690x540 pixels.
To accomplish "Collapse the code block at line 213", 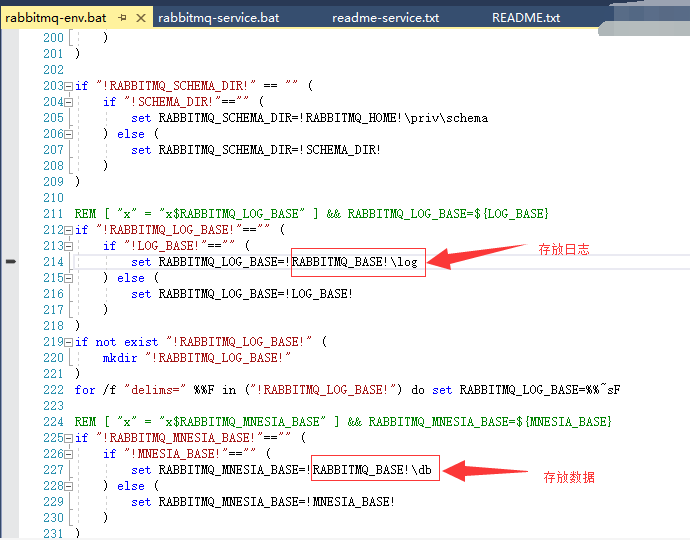I will pyautogui.click(x=68, y=246).
